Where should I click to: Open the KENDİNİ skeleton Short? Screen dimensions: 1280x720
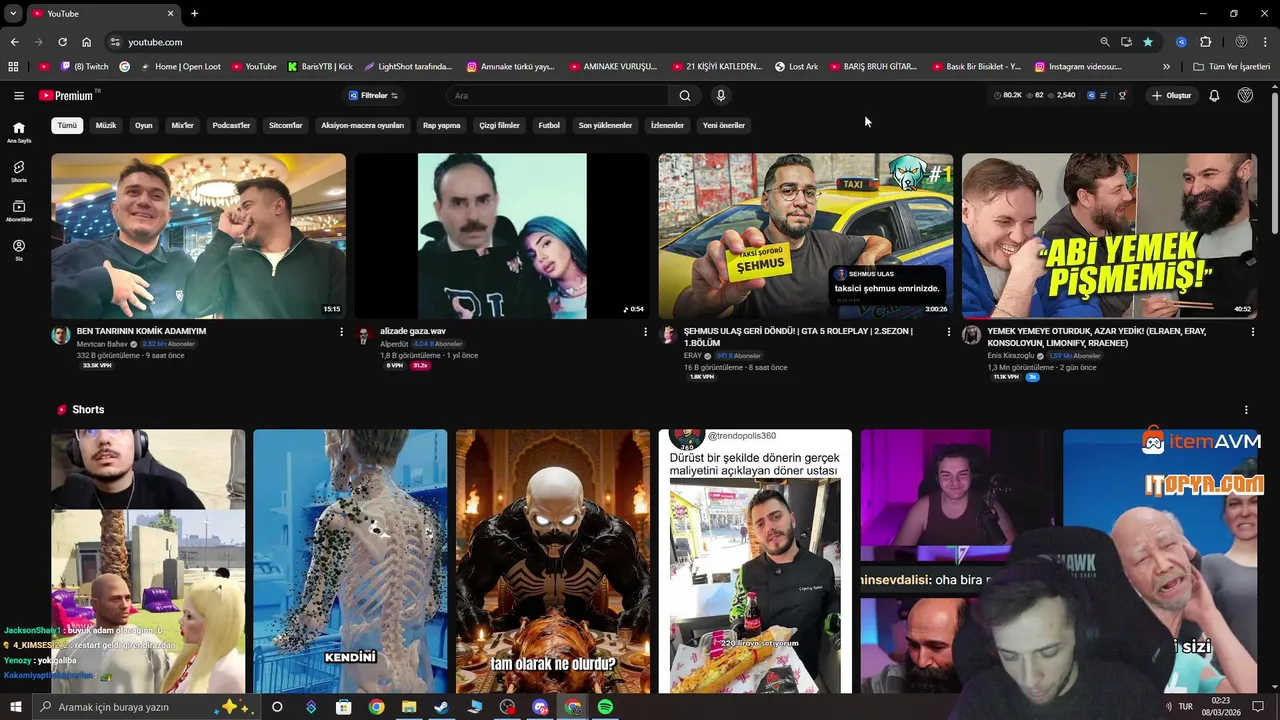point(350,561)
